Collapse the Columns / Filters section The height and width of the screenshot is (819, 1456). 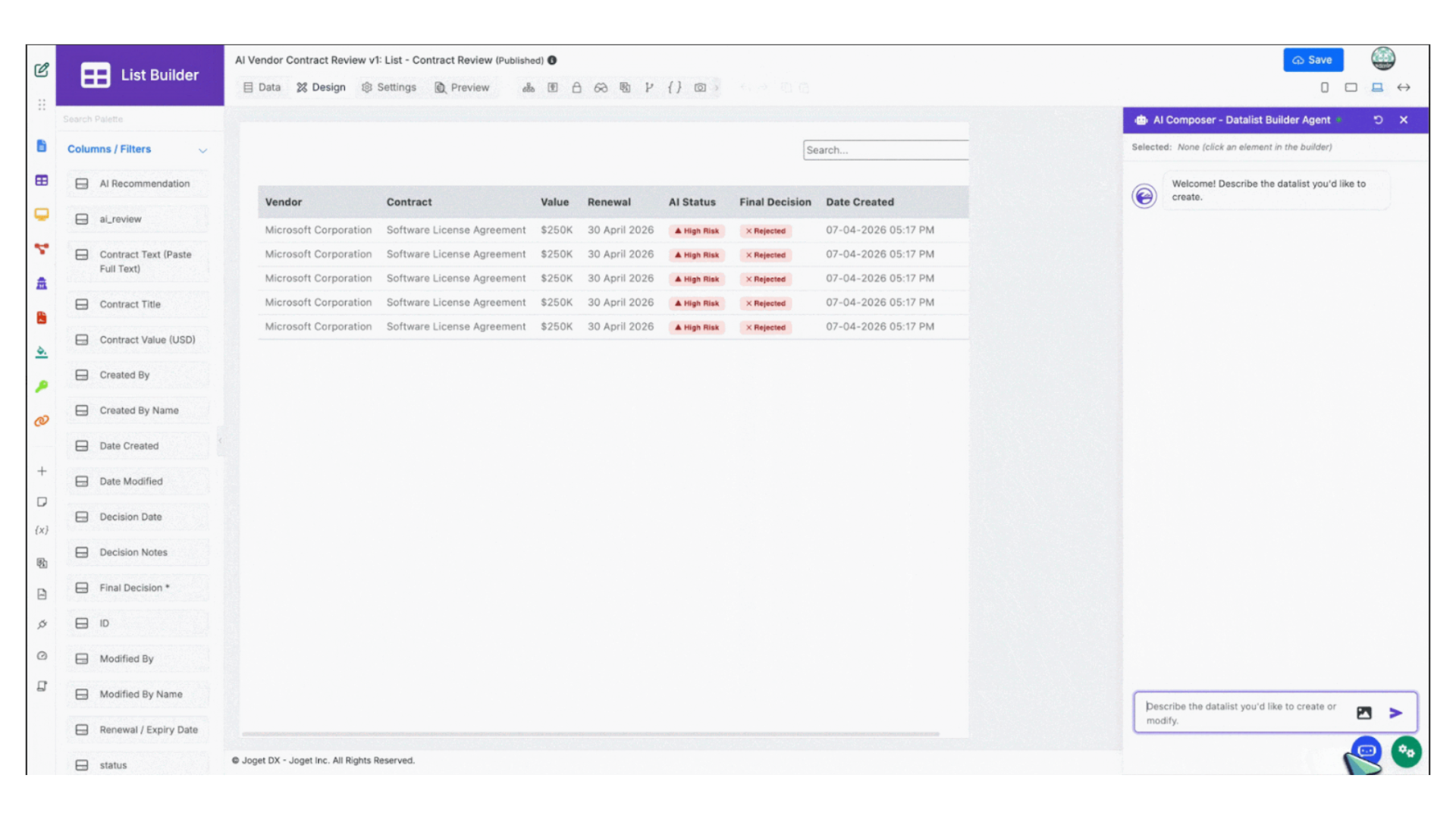(202, 150)
